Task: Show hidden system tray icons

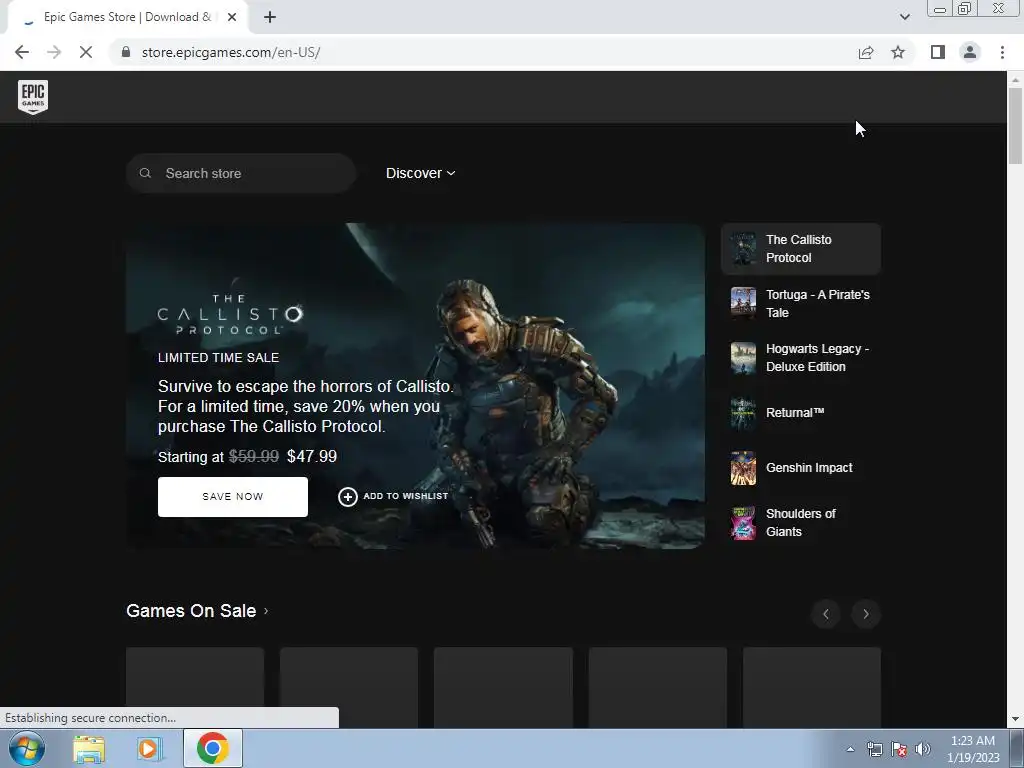Action: (850, 749)
